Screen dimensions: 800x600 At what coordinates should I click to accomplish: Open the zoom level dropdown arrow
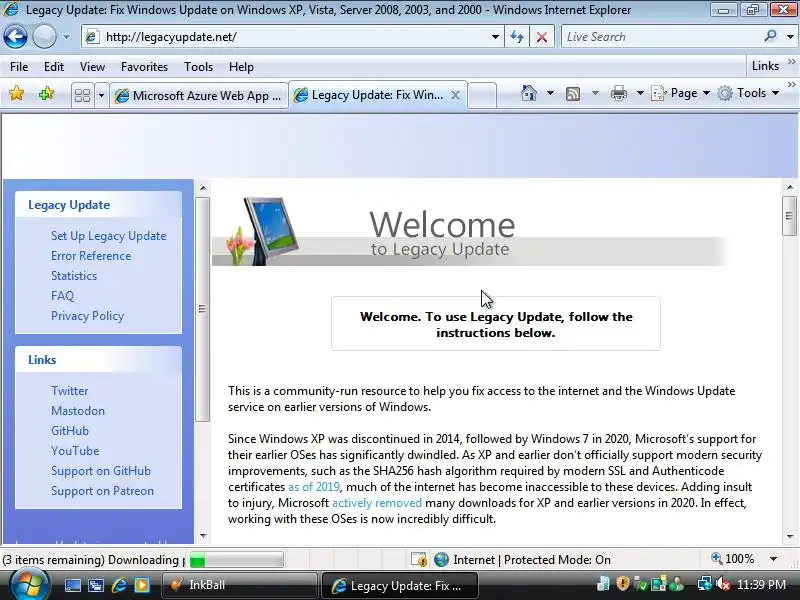point(773,559)
